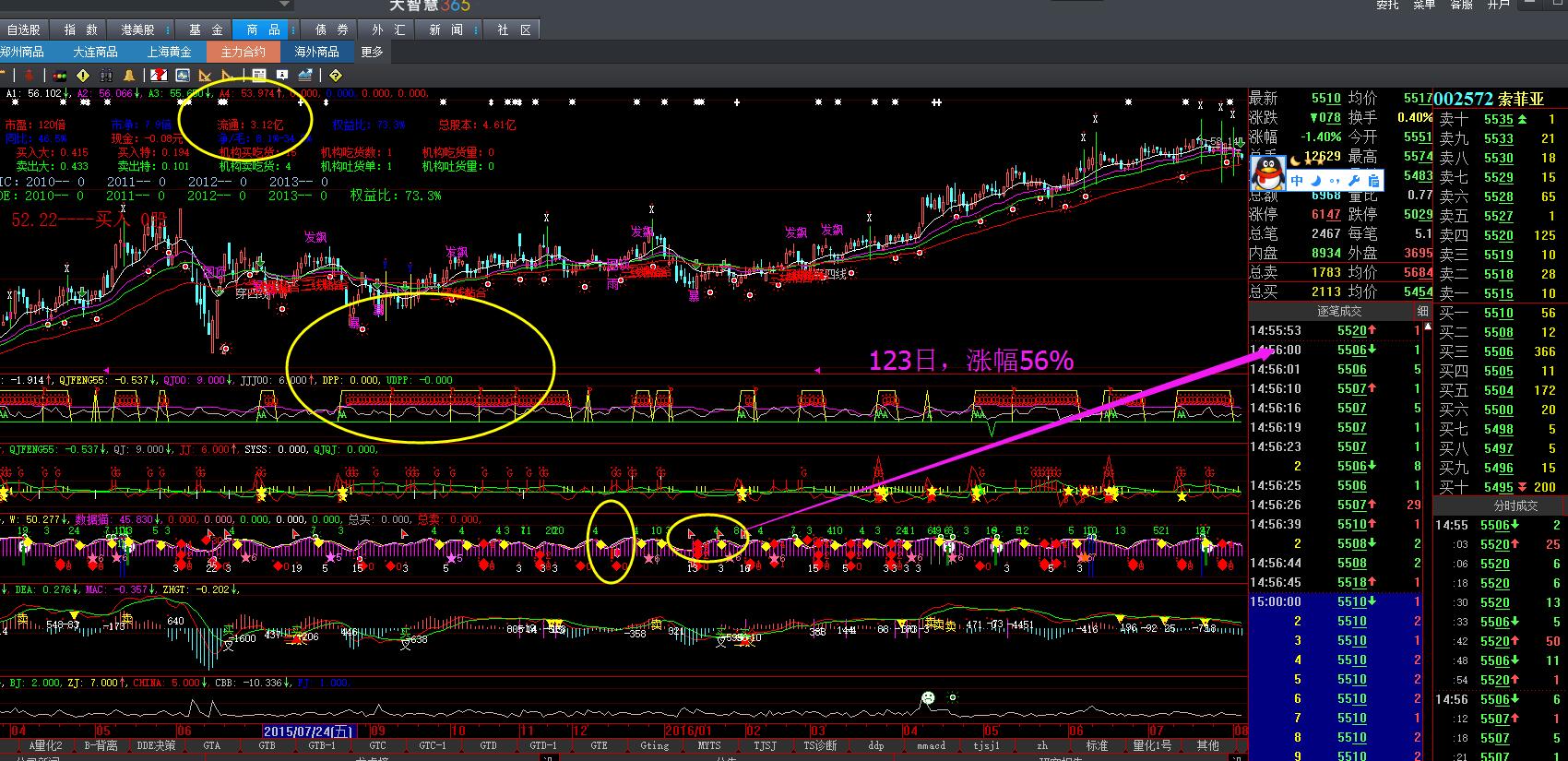
Task: Open the 港美股 tab dropdown dots
Action: [x=167, y=30]
